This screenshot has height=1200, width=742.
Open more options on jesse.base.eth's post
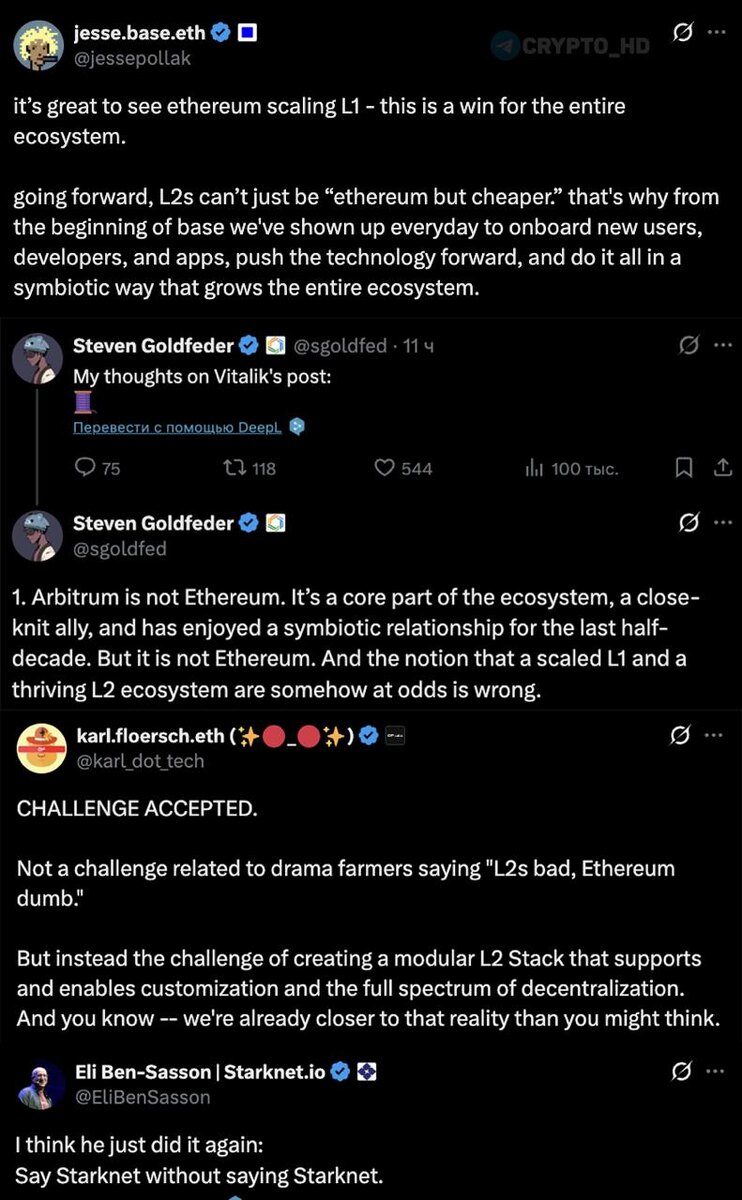click(716, 33)
